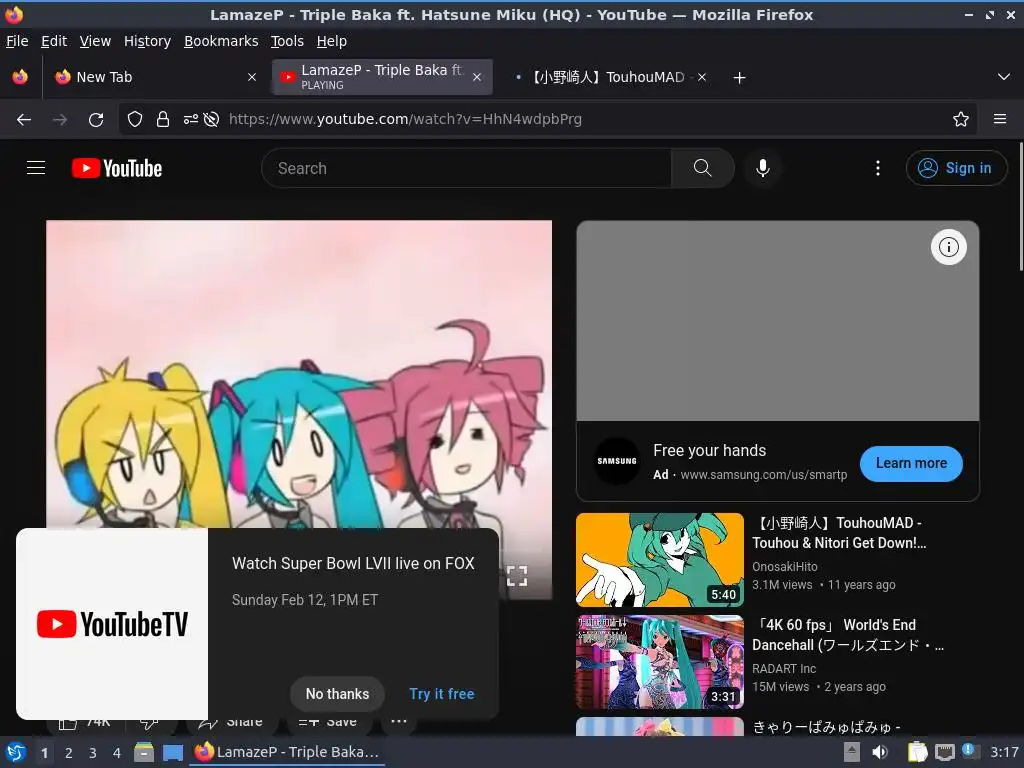Open the clipboard manager tray icon

pyautogui.click(x=917, y=752)
